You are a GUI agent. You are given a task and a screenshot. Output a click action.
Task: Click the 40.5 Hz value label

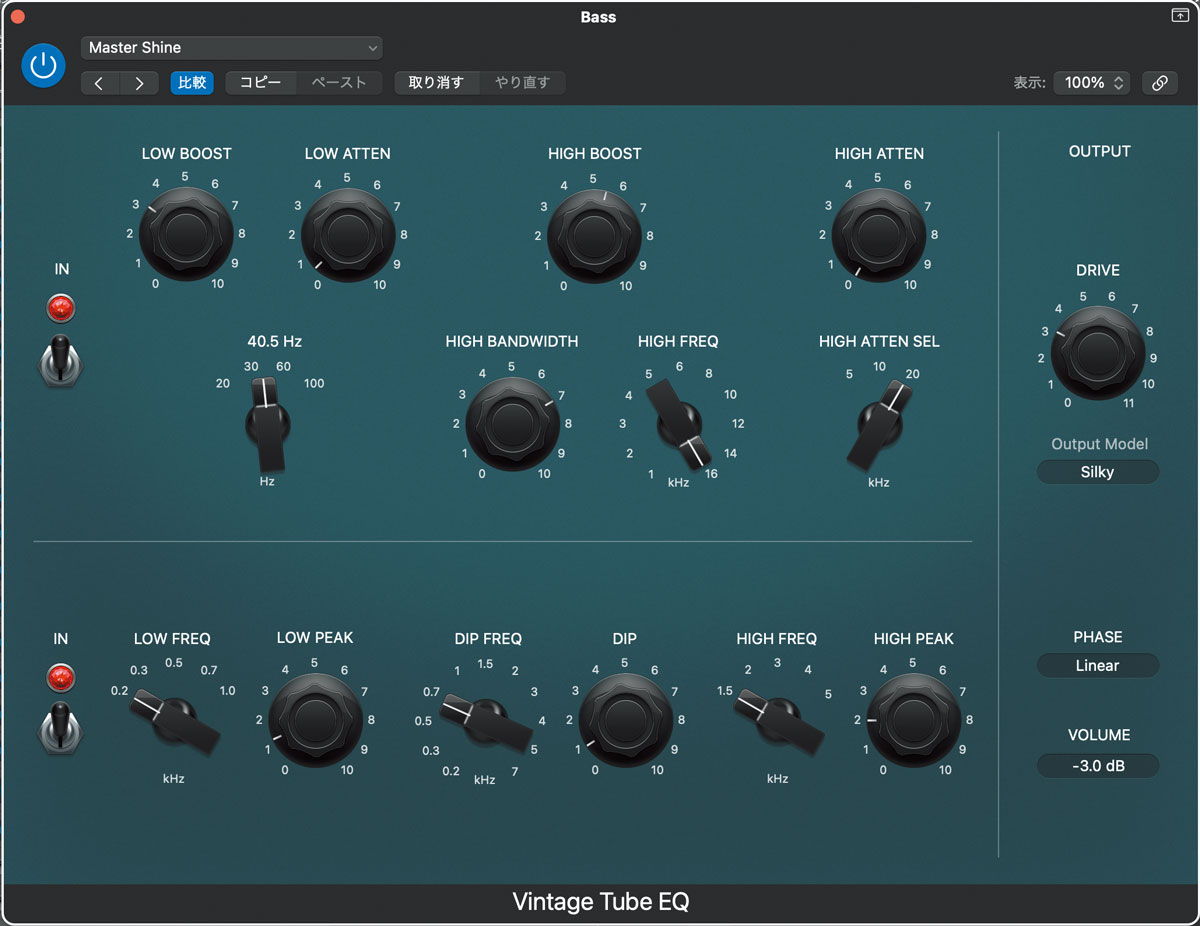coord(274,341)
